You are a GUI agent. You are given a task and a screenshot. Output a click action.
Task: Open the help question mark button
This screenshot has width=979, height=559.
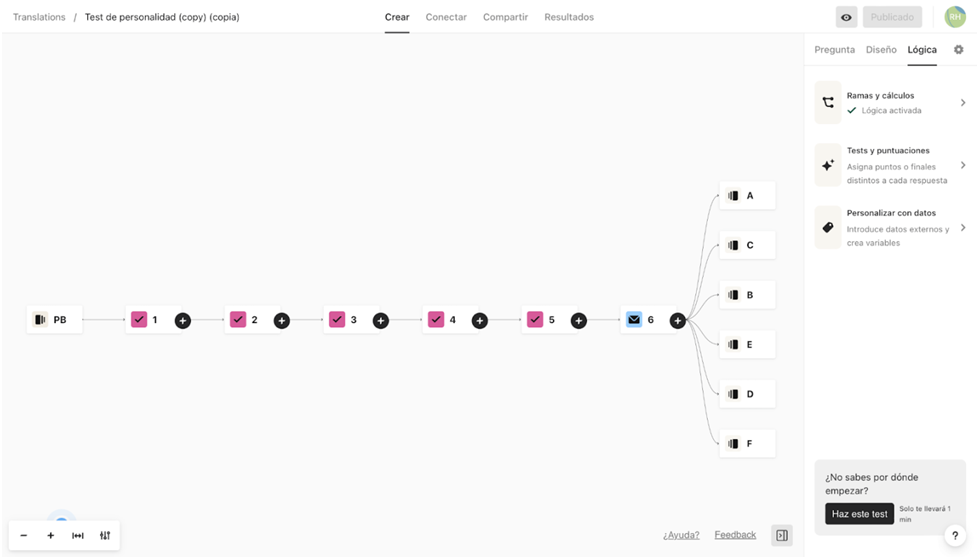click(x=954, y=536)
